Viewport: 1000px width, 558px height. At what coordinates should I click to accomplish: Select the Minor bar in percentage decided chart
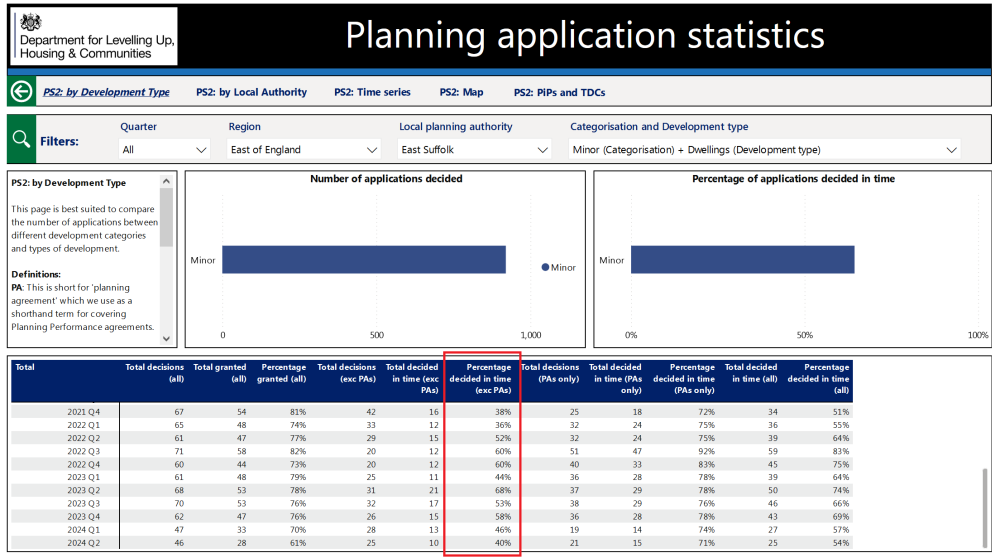point(742,260)
